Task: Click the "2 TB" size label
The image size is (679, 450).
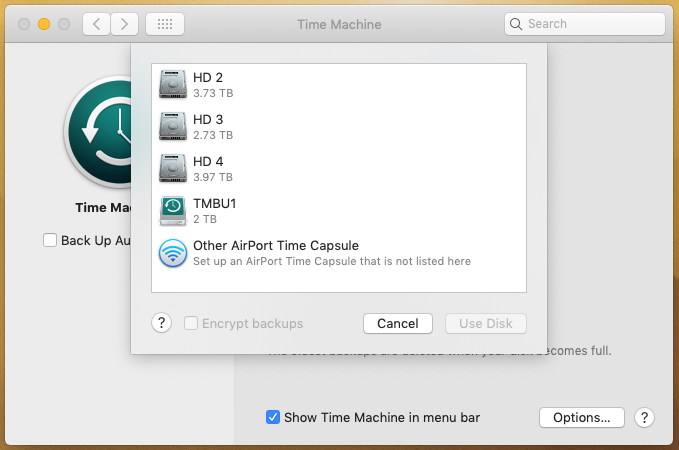Action: (x=205, y=219)
